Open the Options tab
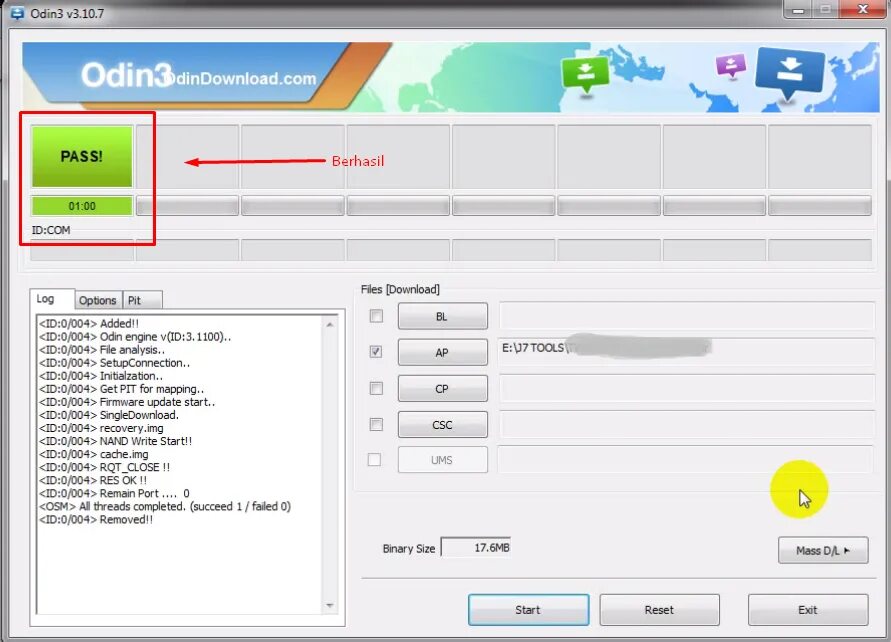Screen dimensions: 891x642 click(98, 300)
